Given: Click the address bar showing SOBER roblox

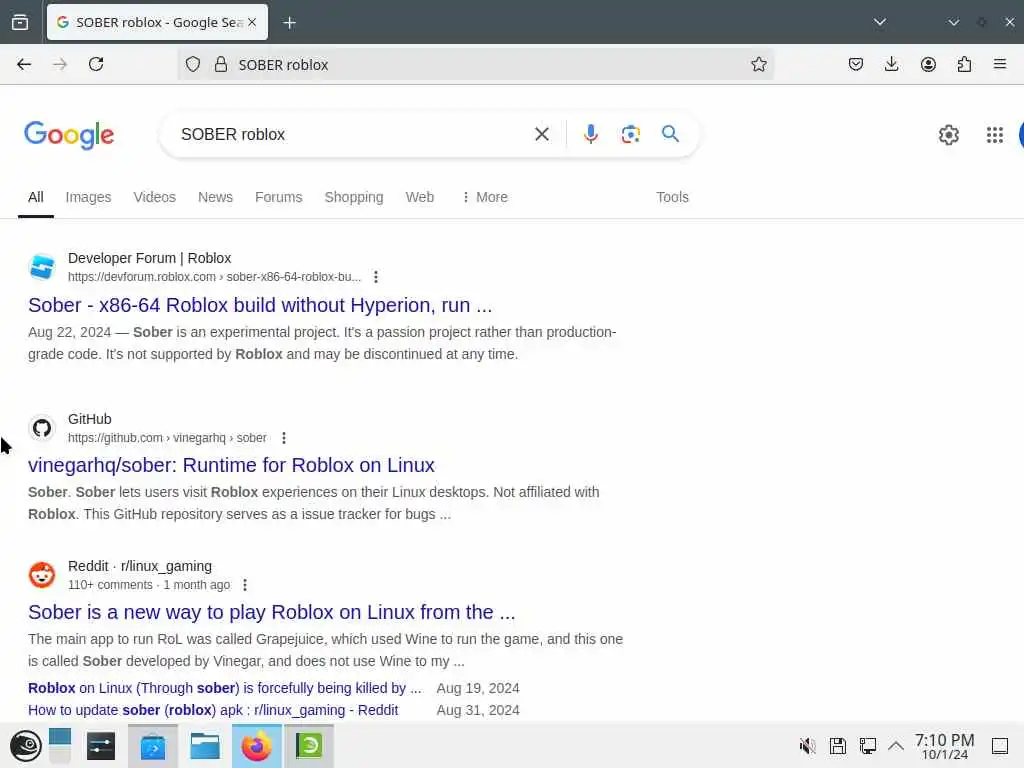Looking at the screenshot, I should pyautogui.click(x=490, y=64).
